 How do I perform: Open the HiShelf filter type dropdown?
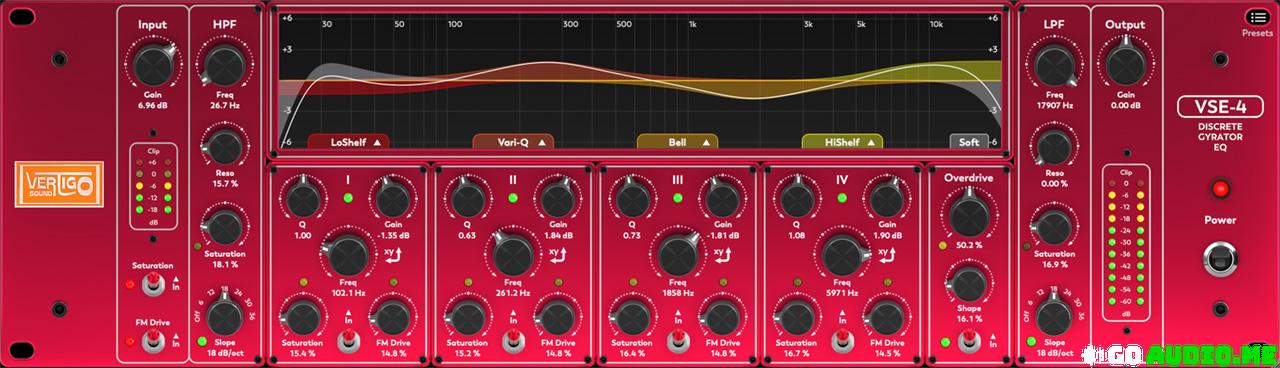click(x=842, y=142)
